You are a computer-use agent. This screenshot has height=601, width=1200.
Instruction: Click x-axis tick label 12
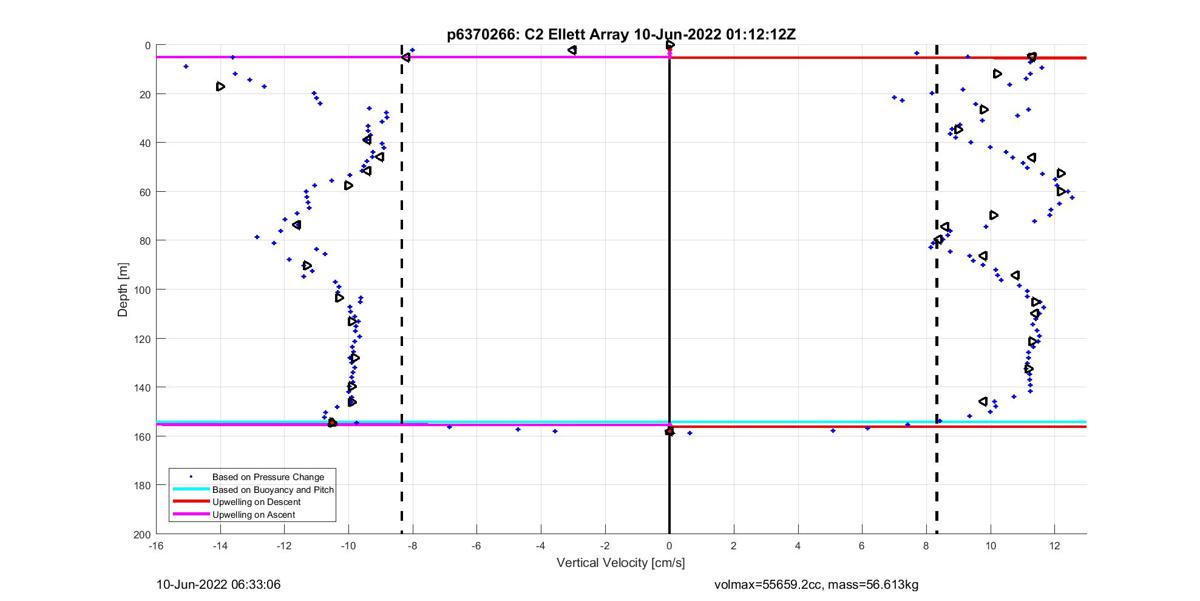coord(1054,546)
